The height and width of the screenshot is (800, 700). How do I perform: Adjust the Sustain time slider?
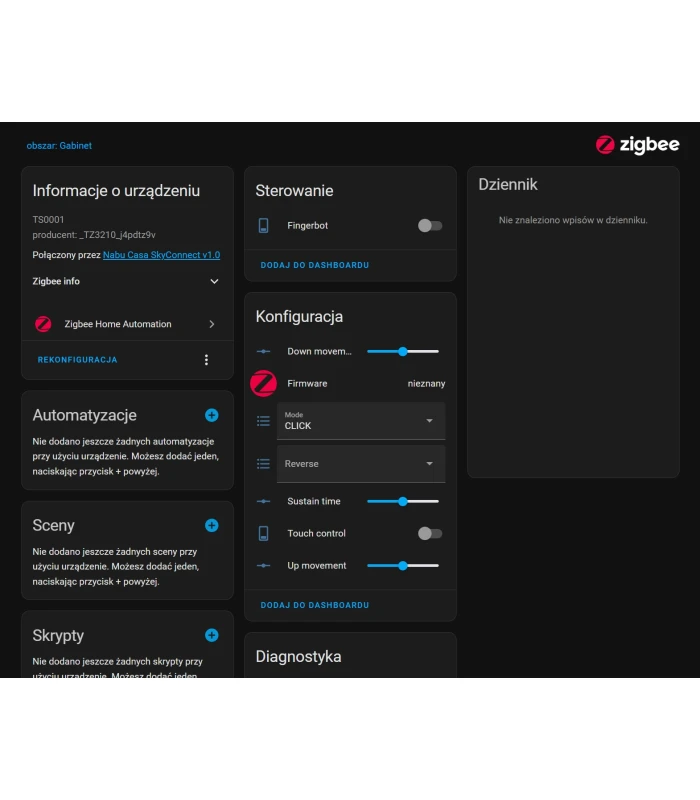click(x=403, y=502)
